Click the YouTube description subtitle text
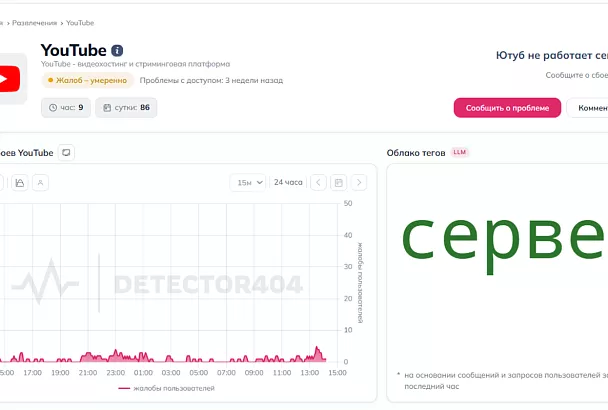 click(x=135, y=64)
